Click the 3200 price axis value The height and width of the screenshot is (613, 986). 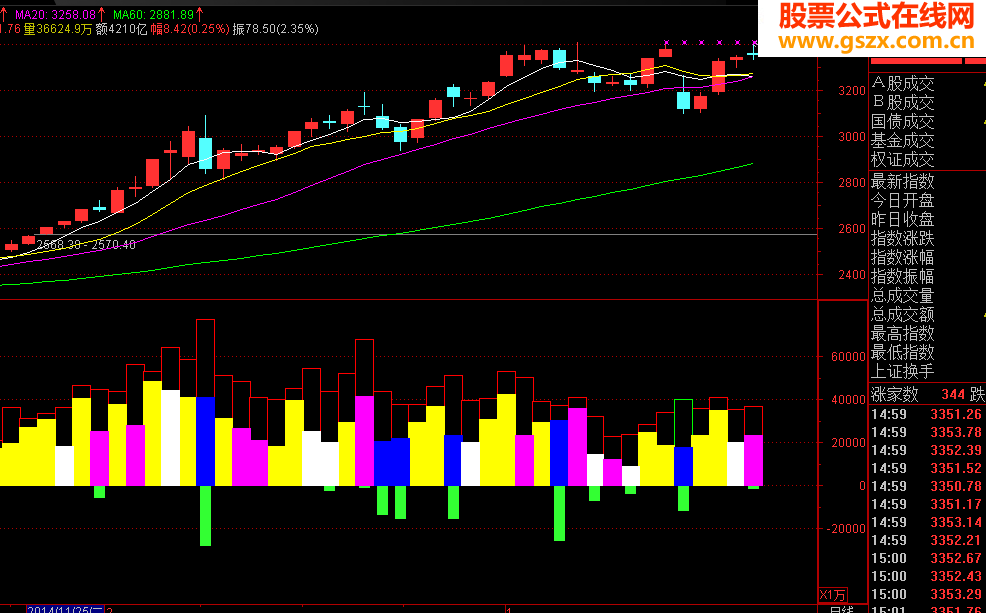[852, 91]
